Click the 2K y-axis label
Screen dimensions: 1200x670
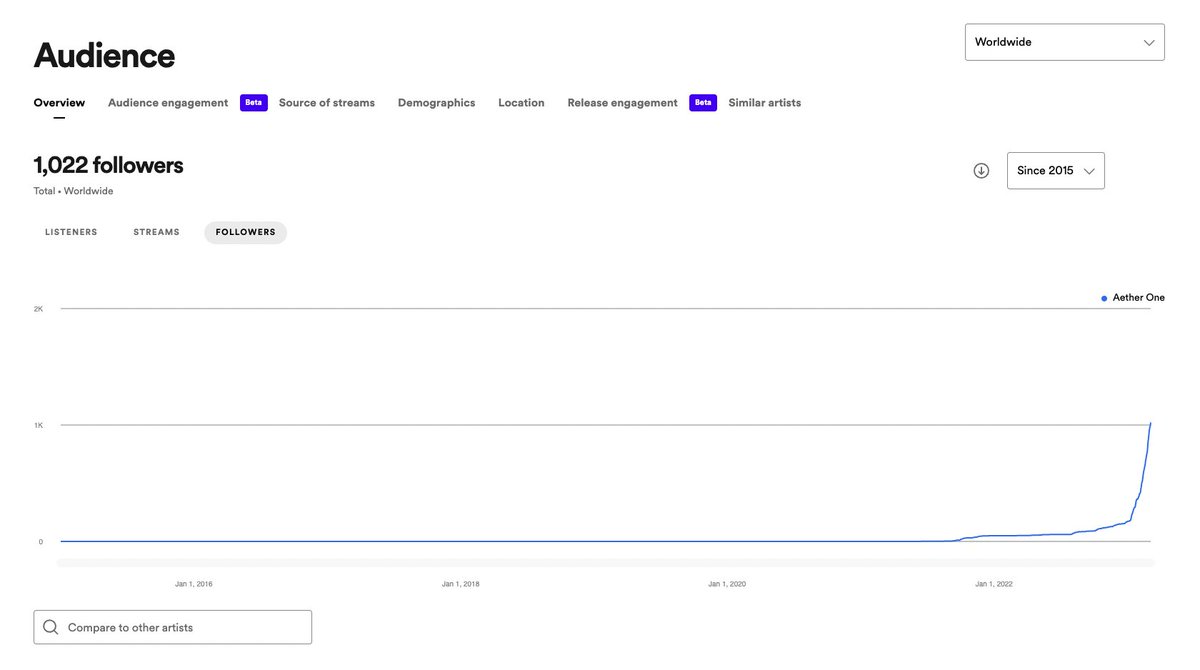[38, 309]
